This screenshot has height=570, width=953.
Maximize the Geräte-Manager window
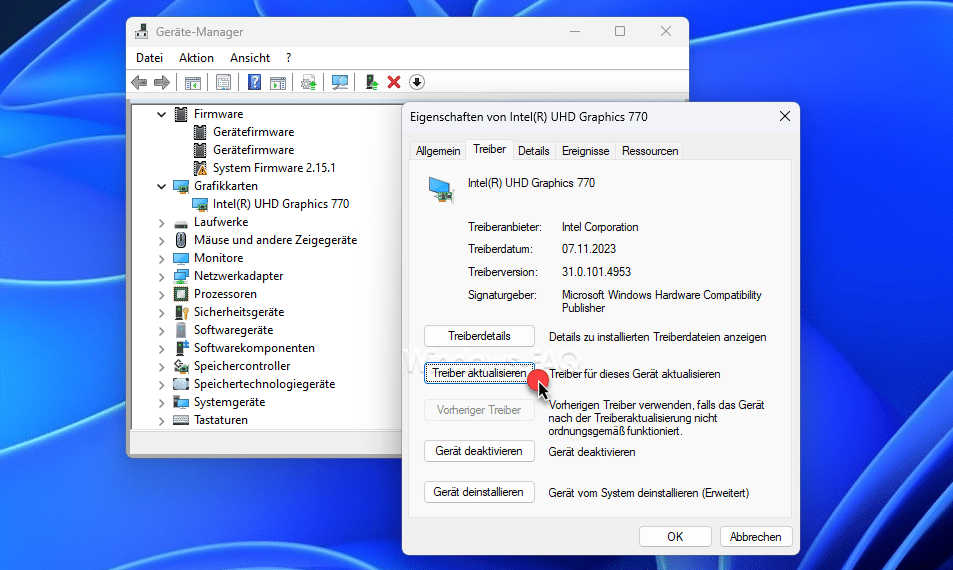[620, 31]
